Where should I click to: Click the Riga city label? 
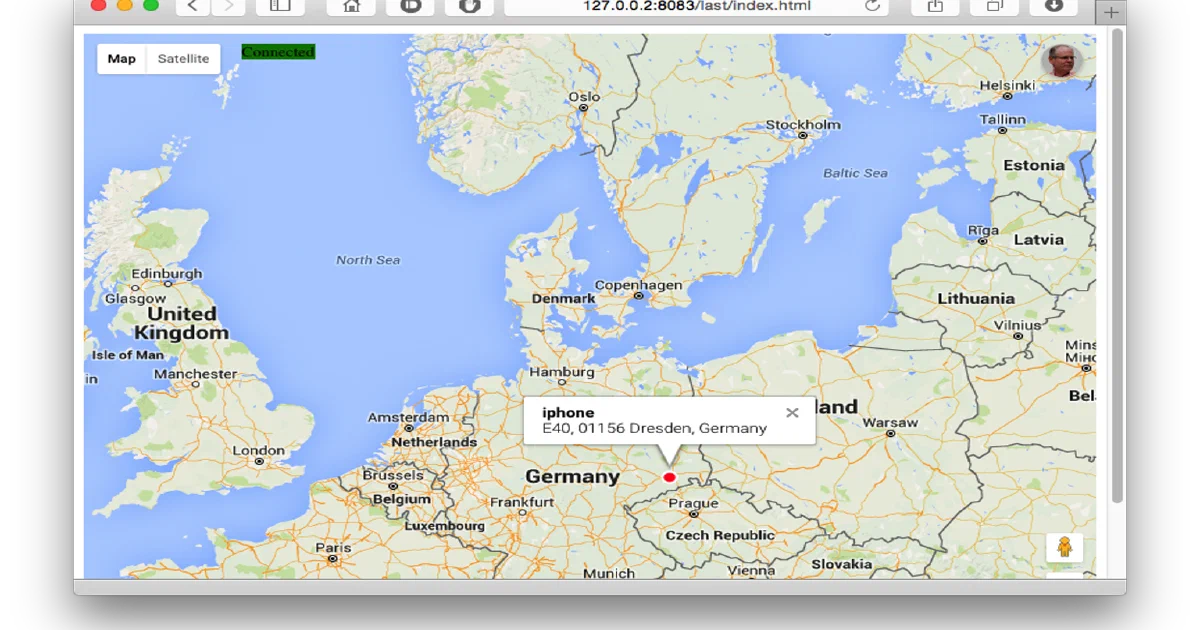tap(983, 231)
